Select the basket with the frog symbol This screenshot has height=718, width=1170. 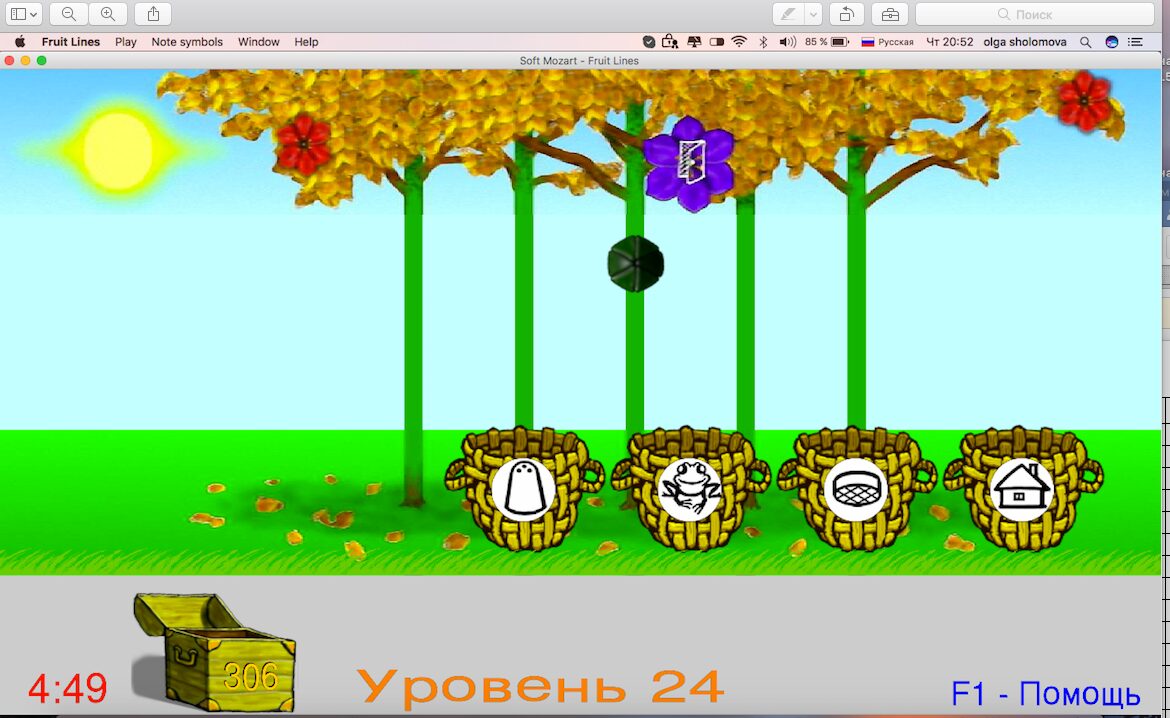coord(690,489)
